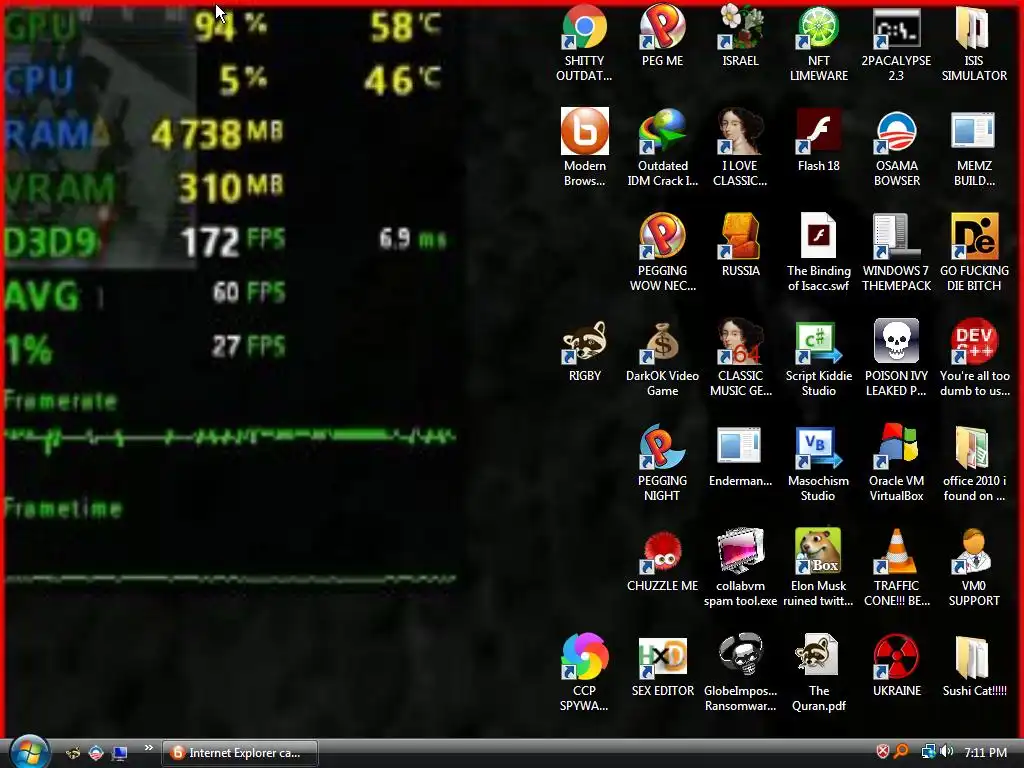Launch the UKRAINE radiation symbol shortcut
Image resolution: width=1024 pixels, height=768 pixels.
pyautogui.click(x=896, y=656)
